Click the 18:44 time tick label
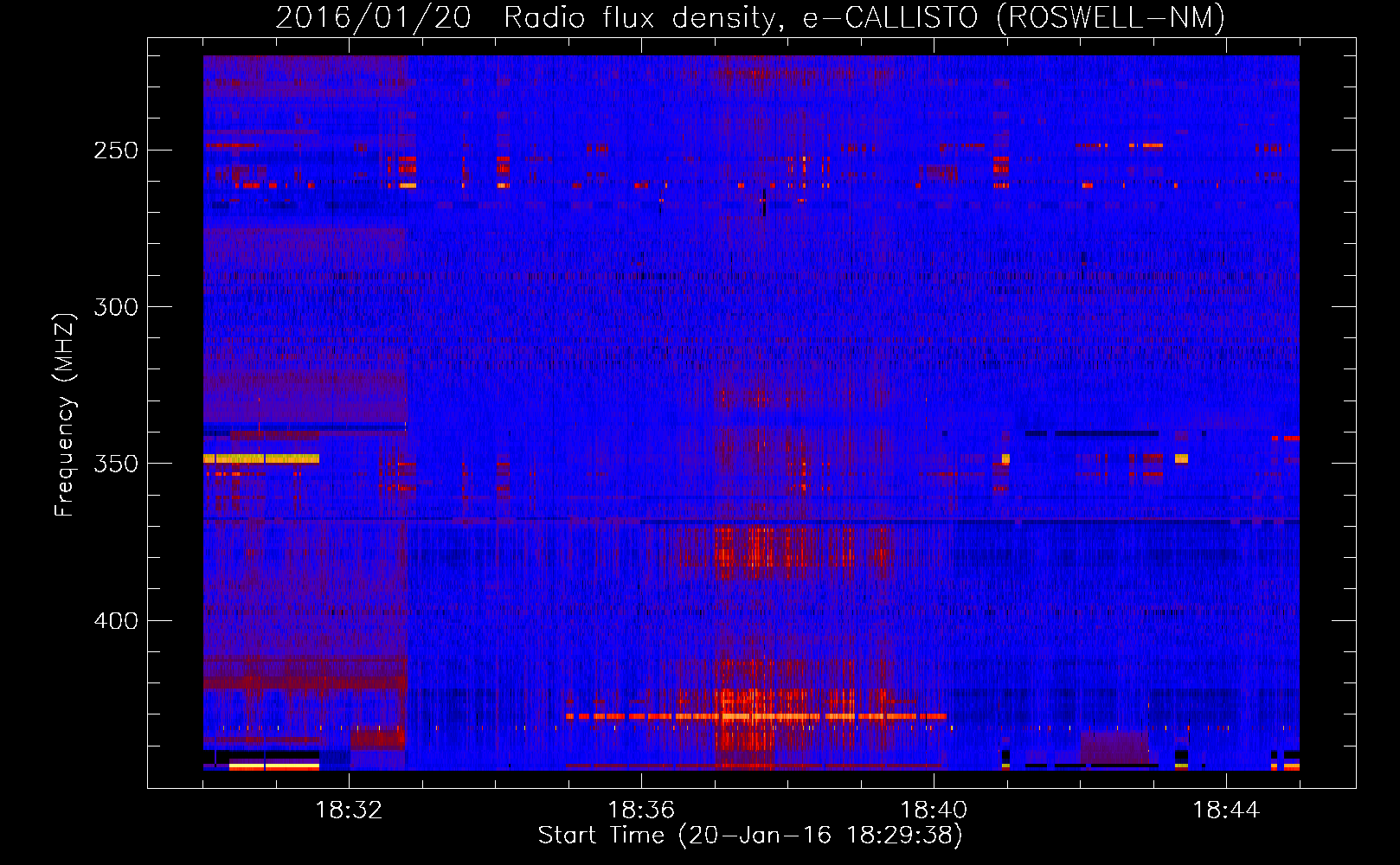 tap(1226, 811)
